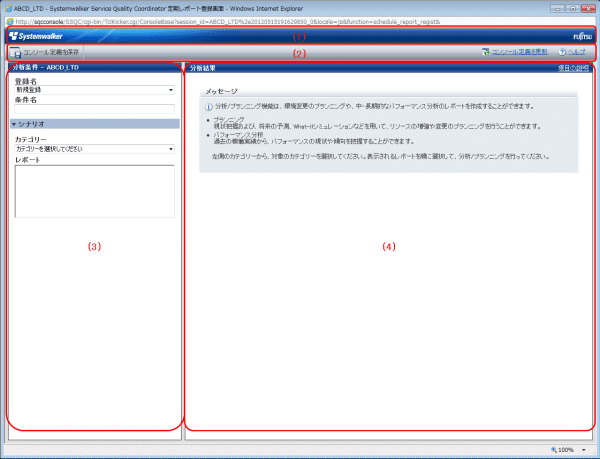This screenshot has width=600, height=459.
Task: Collapse the シナリオ section
Action: (x=14, y=124)
